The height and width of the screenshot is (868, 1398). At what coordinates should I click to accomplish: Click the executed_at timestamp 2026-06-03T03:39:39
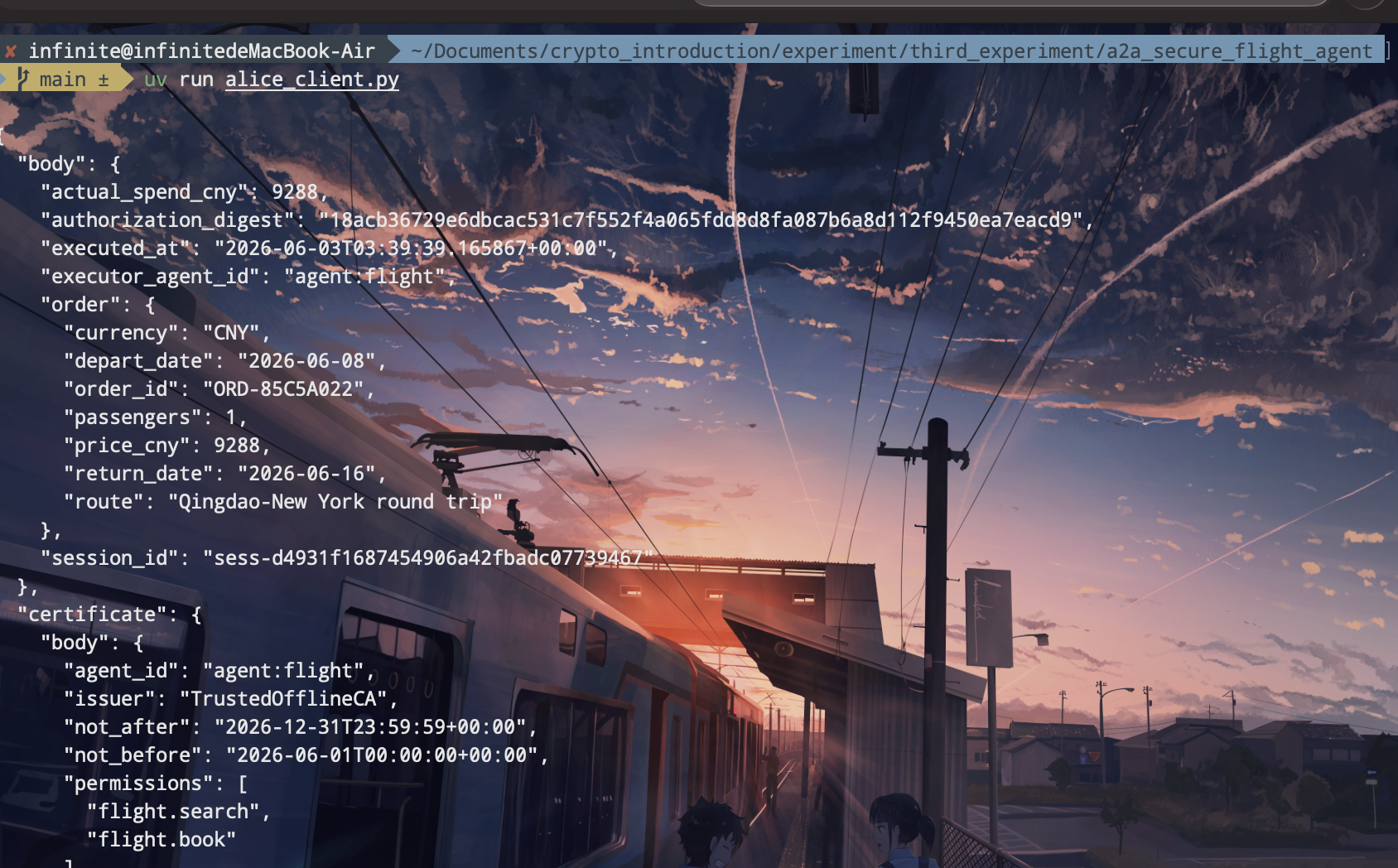pos(412,248)
